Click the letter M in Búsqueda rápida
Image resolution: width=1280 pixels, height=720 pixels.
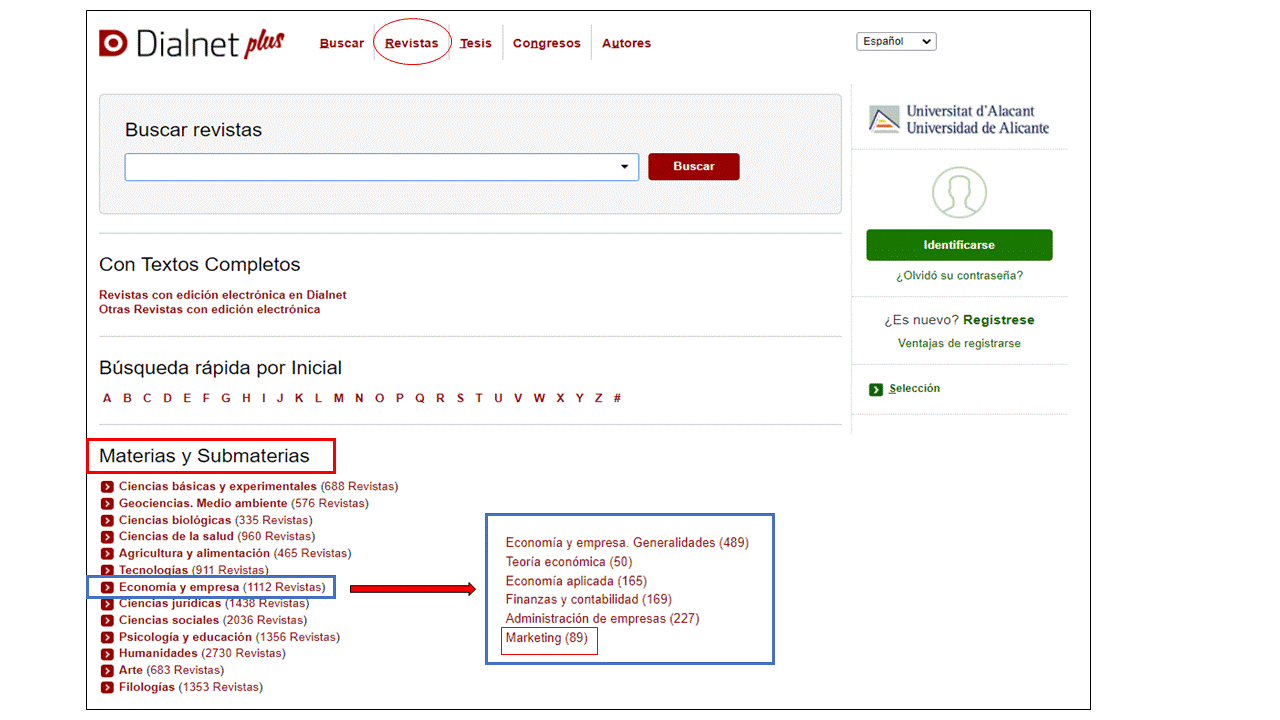pyautogui.click(x=338, y=398)
